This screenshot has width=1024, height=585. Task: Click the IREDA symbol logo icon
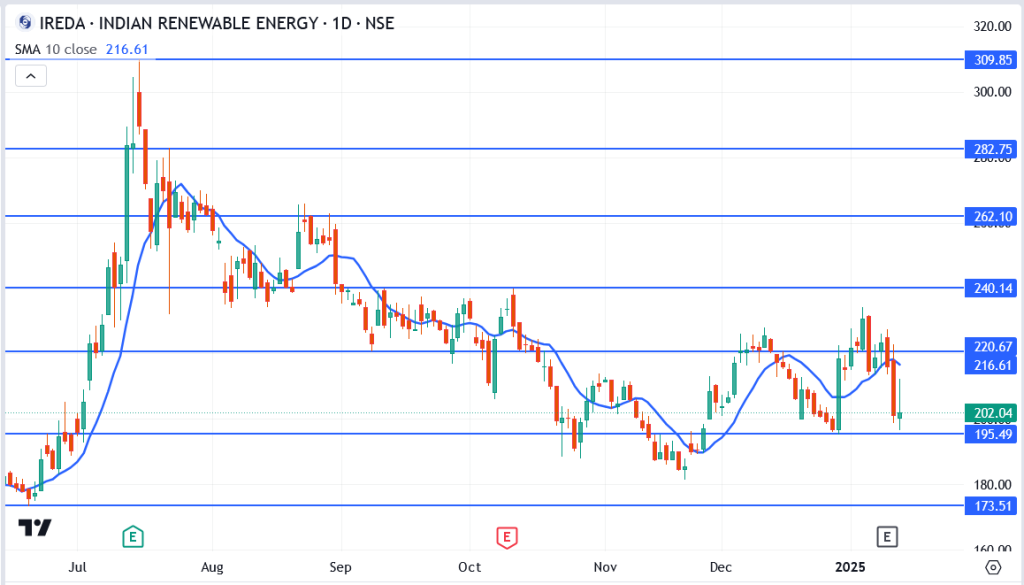(24, 23)
